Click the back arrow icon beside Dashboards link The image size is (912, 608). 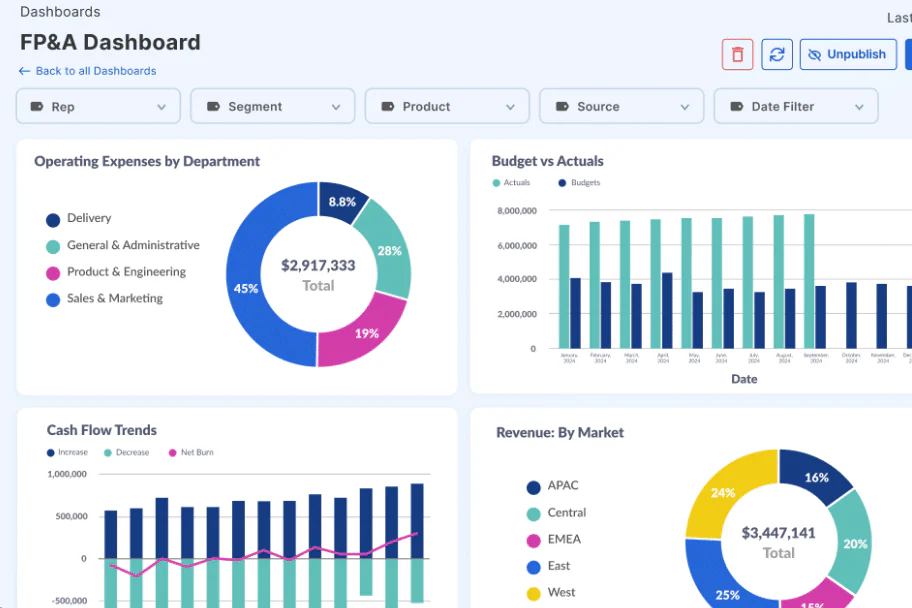pyautogui.click(x=24, y=71)
